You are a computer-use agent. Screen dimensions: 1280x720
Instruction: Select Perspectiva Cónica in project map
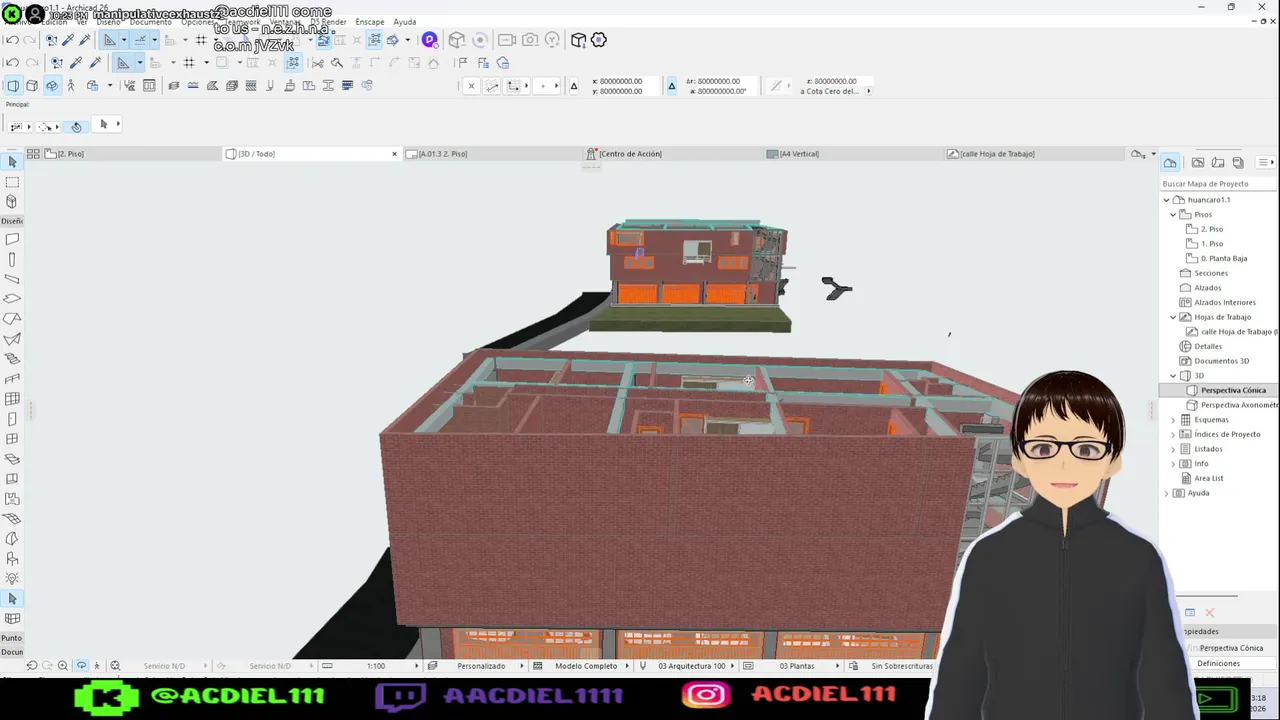(1232, 390)
